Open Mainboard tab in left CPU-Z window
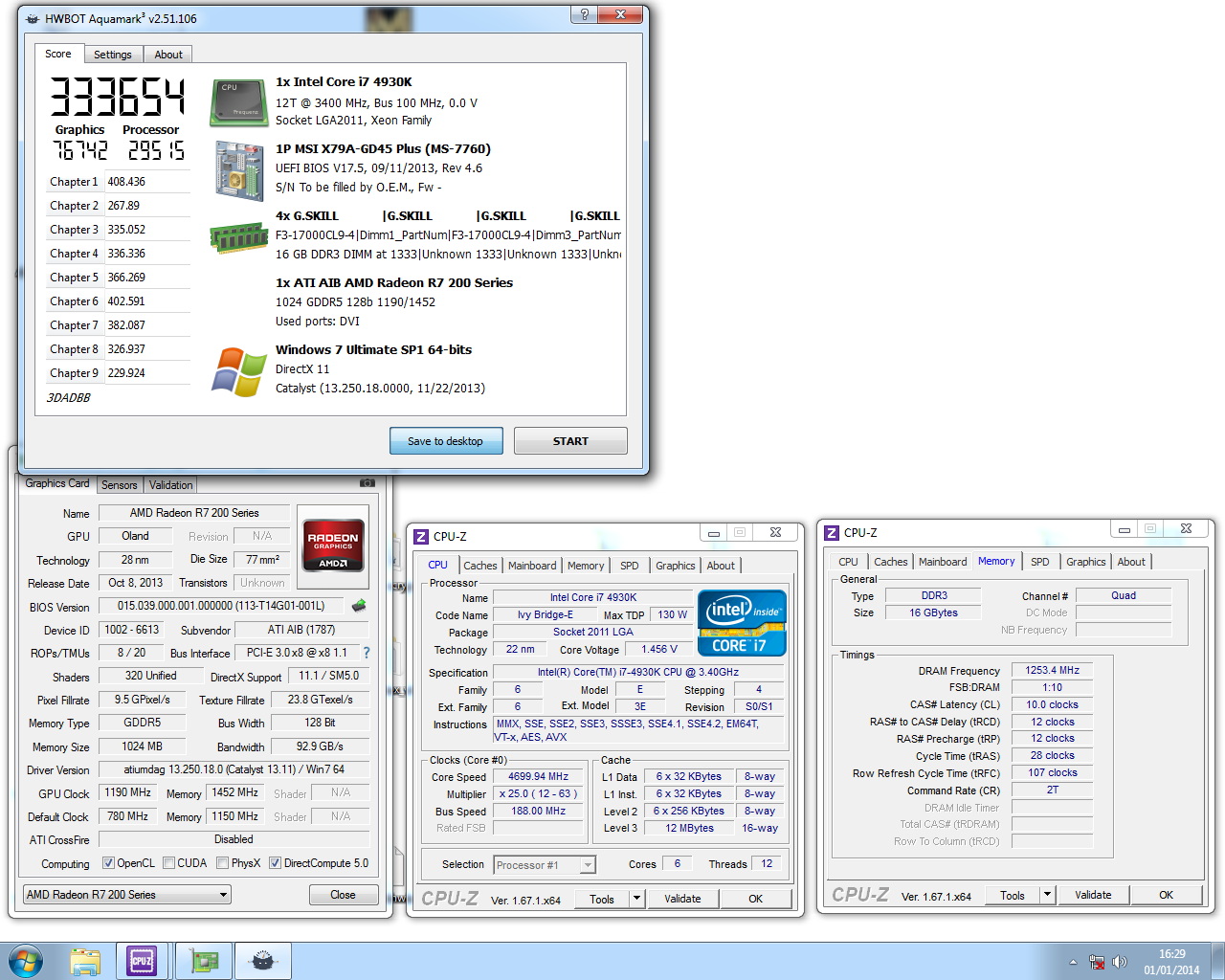The height and width of the screenshot is (980, 1225). (532, 566)
